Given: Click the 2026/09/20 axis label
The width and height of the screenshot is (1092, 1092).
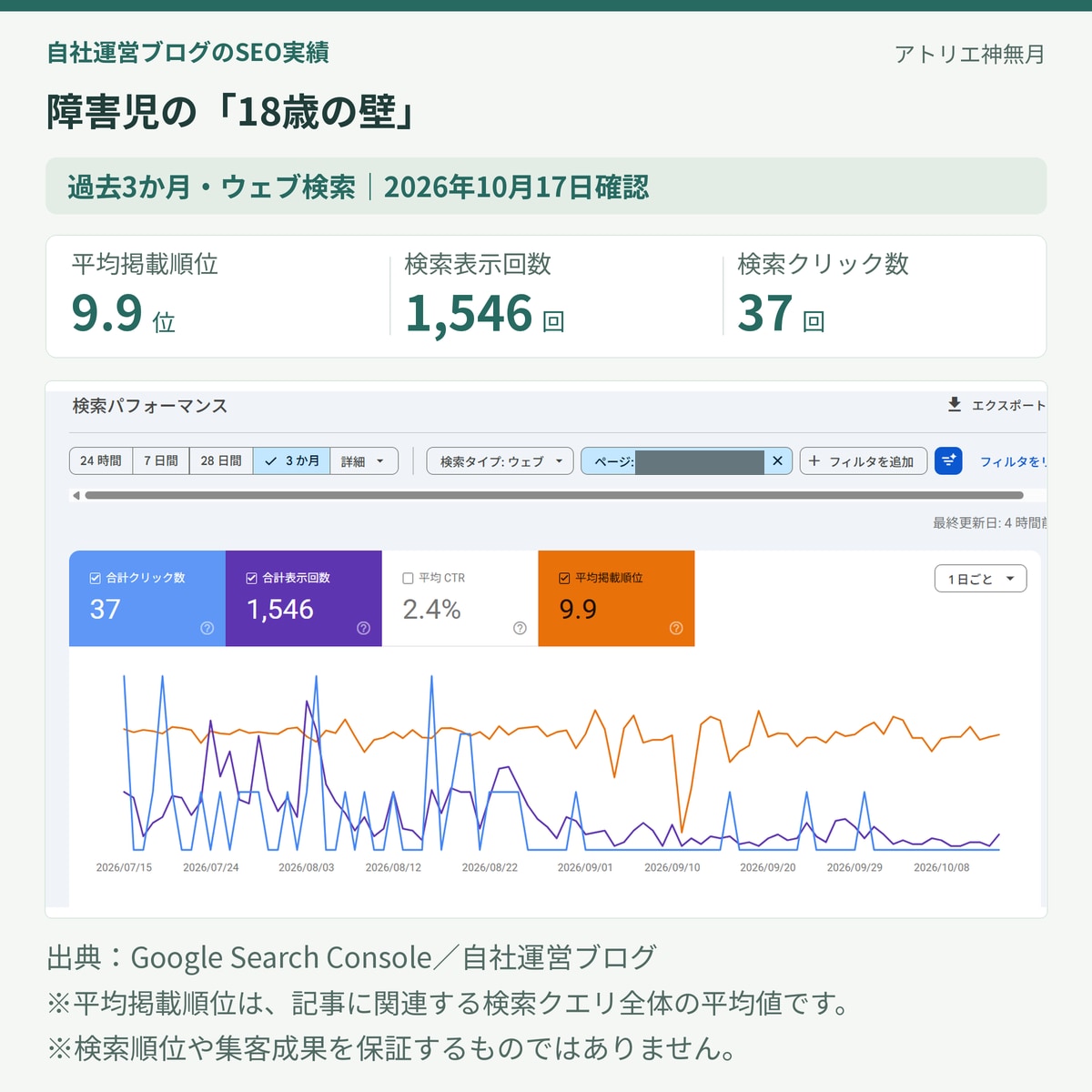Looking at the screenshot, I should (767, 867).
